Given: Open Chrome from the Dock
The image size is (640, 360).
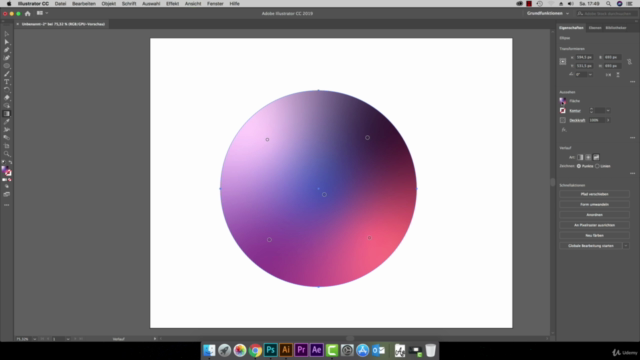Looking at the screenshot, I should click(255, 350).
